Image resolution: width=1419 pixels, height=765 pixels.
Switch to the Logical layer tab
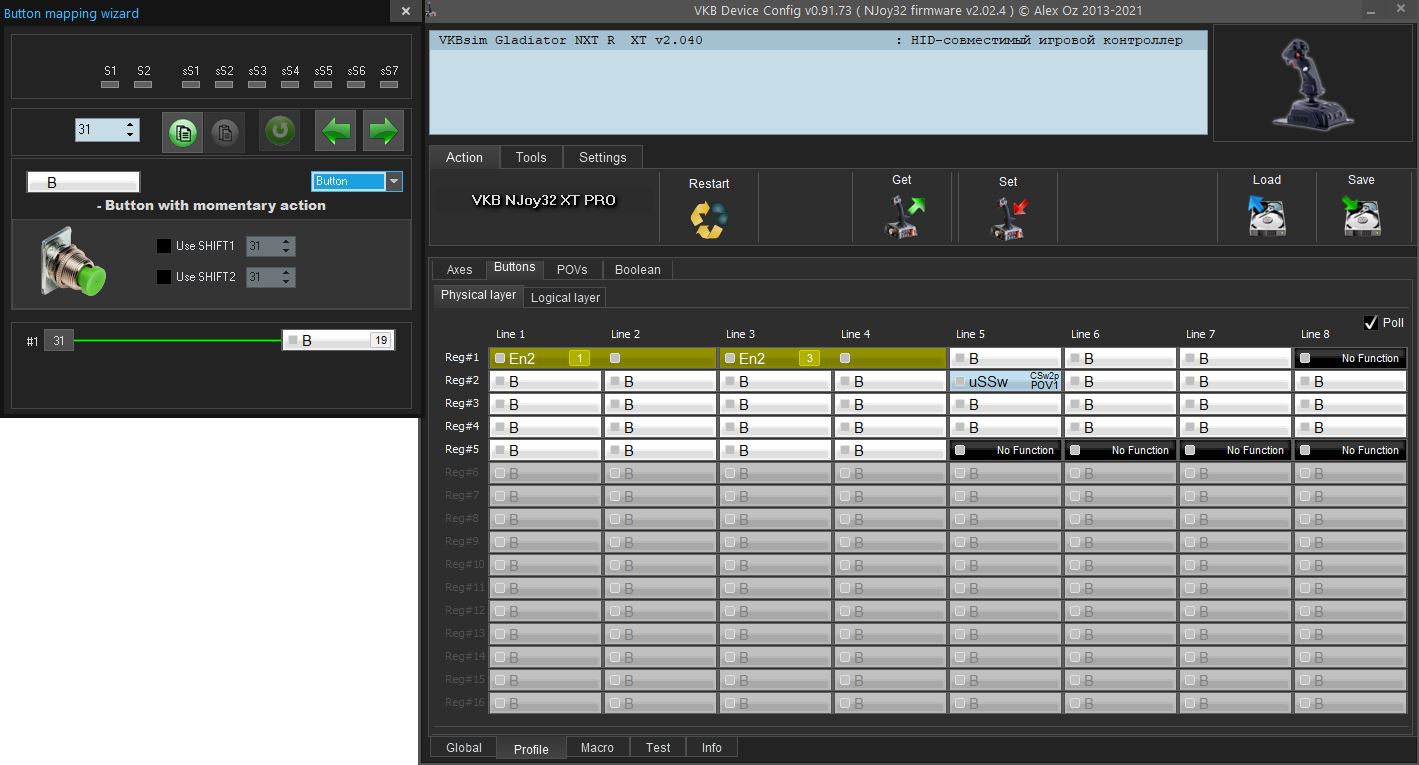coord(565,298)
